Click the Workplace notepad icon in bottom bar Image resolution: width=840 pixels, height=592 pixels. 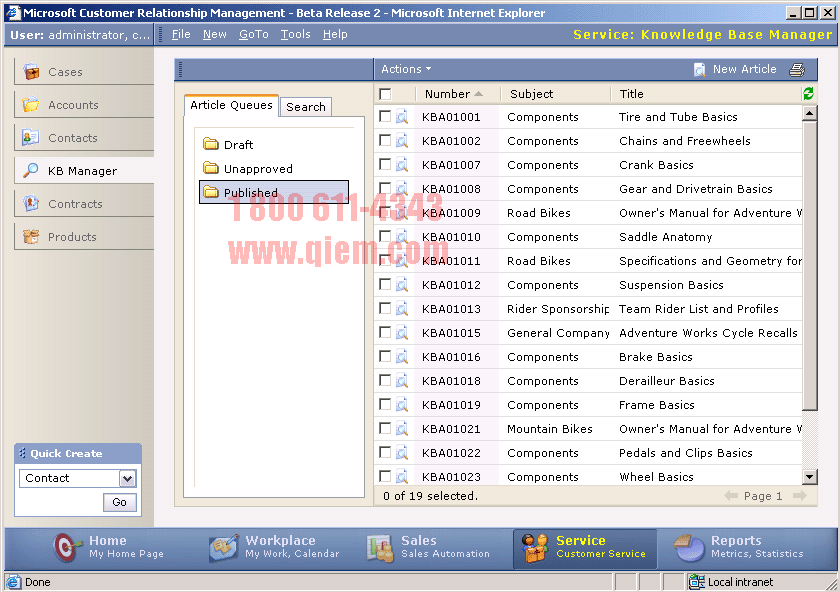223,548
